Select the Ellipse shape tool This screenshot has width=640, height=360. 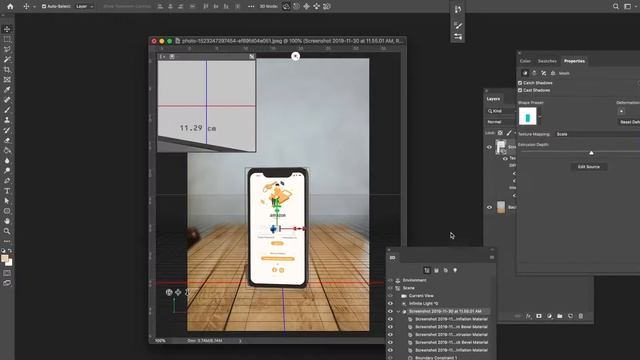[7, 211]
